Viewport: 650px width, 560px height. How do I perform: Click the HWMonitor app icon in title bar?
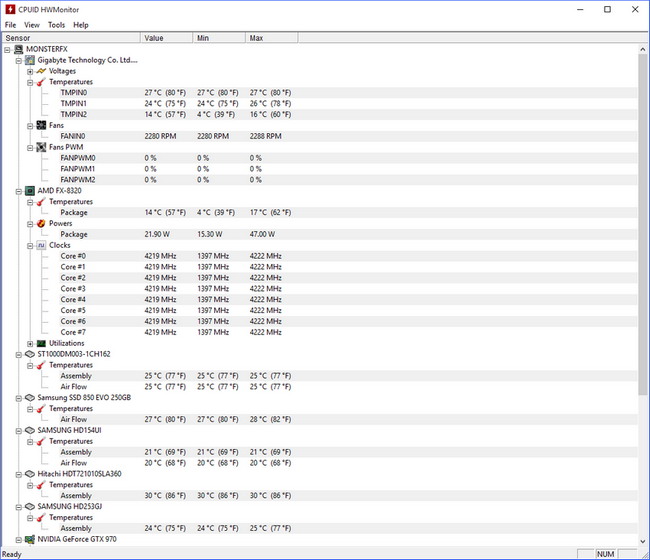click(10, 9)
